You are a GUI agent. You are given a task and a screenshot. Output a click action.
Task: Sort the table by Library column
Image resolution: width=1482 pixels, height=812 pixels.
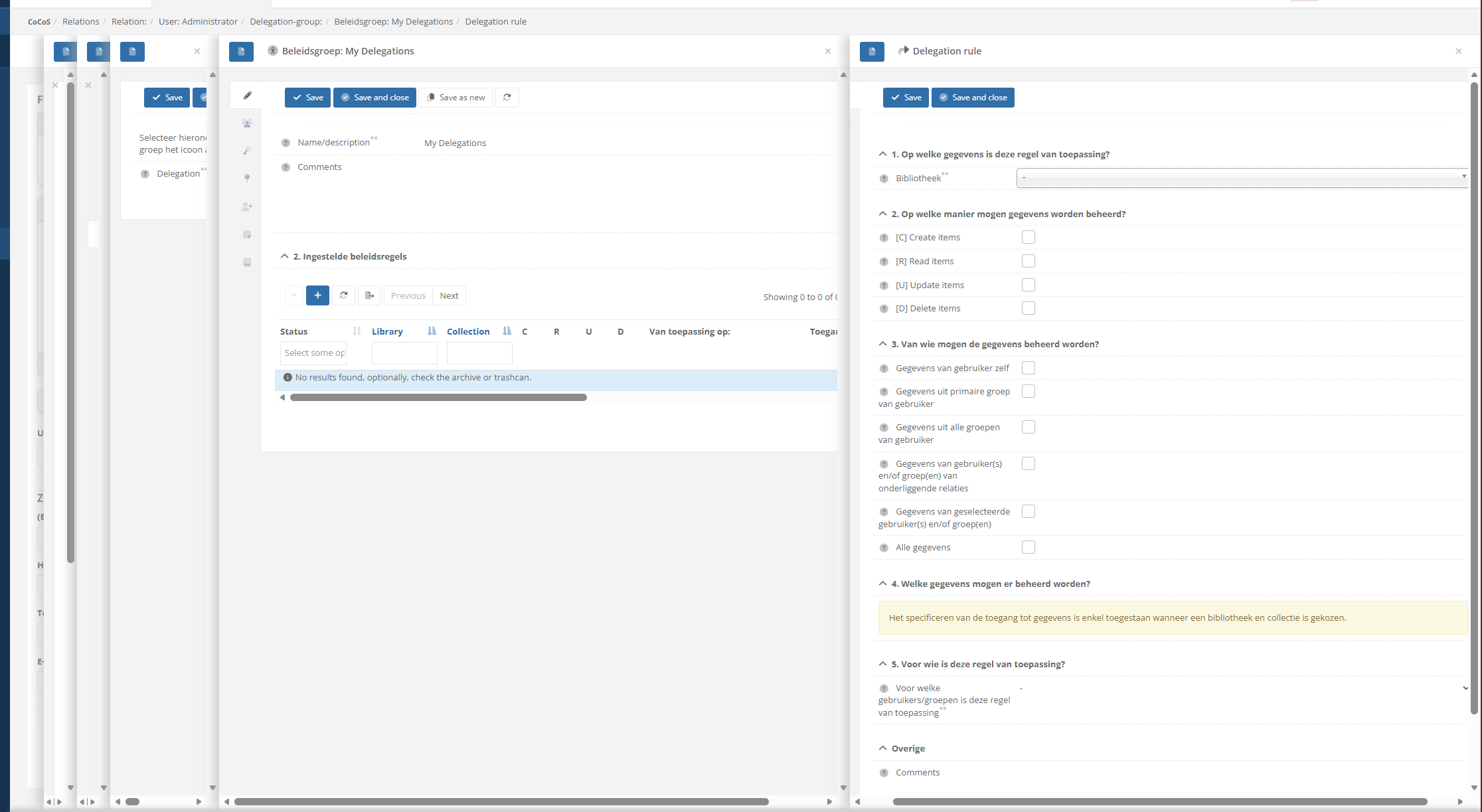coord(387,331)
